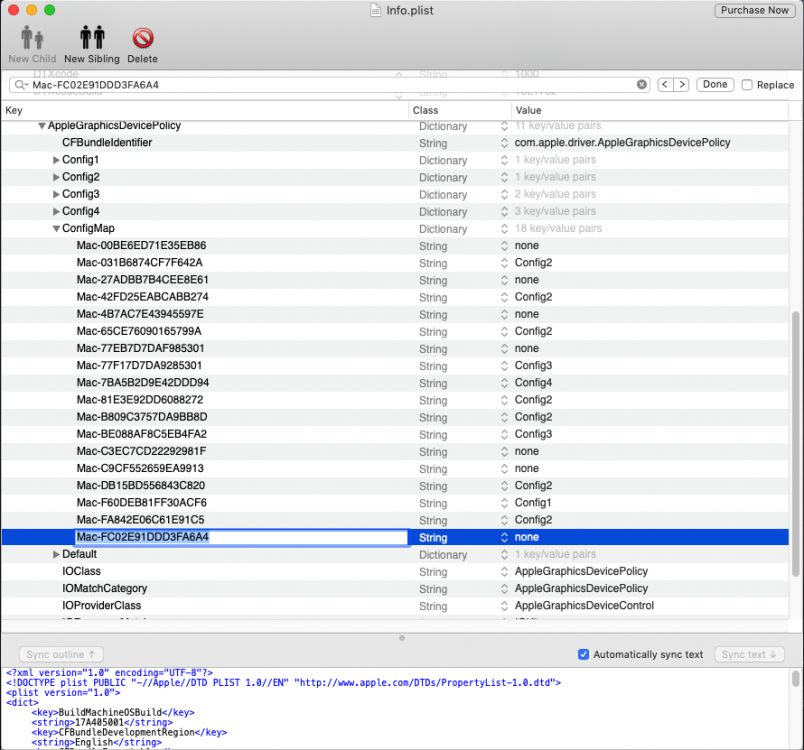
Task: Click the Value column header
Action: coord(650,110)
